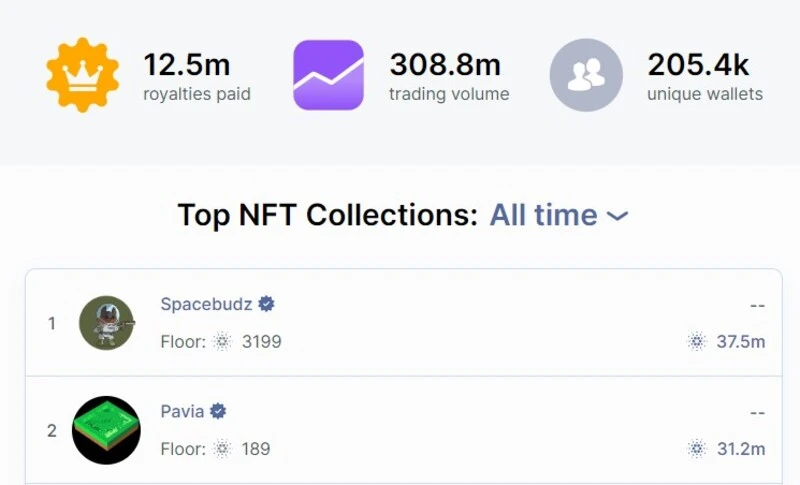Click the Spacebudz floor price 3199

click(x=261, y=342)
